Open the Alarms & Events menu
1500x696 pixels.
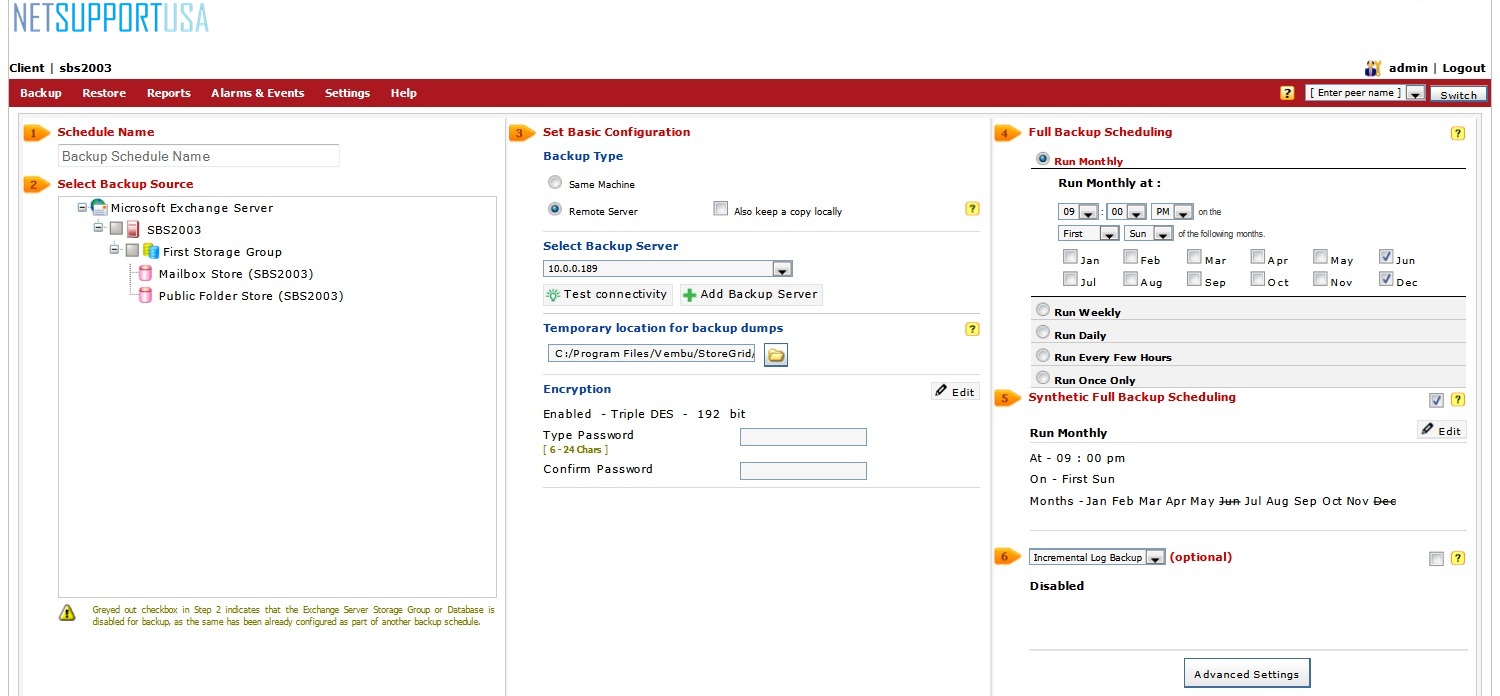coord(257,93)
